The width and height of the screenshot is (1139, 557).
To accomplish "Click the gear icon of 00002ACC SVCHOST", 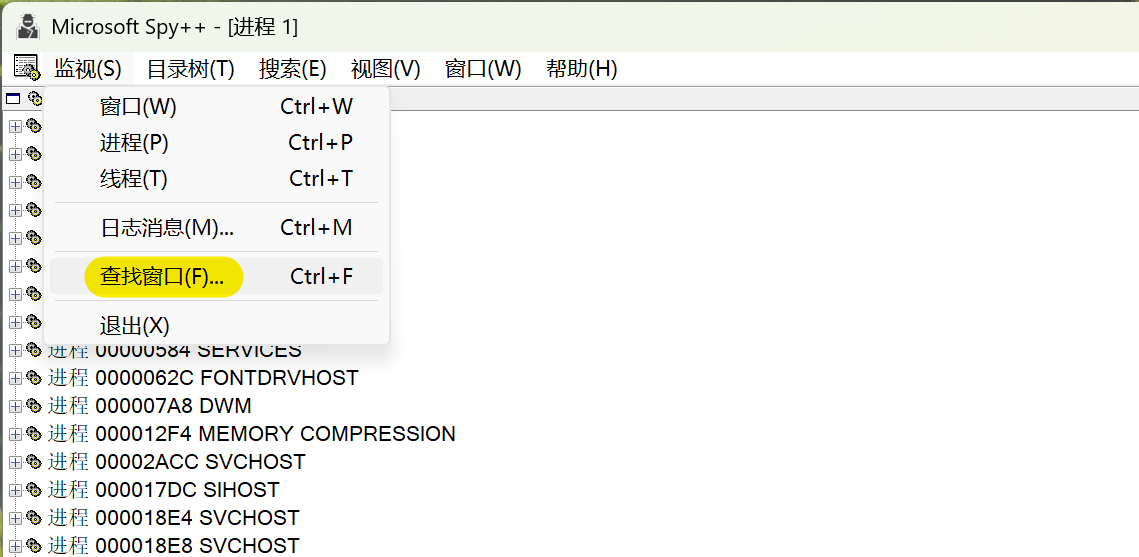I will click(34, 462).
